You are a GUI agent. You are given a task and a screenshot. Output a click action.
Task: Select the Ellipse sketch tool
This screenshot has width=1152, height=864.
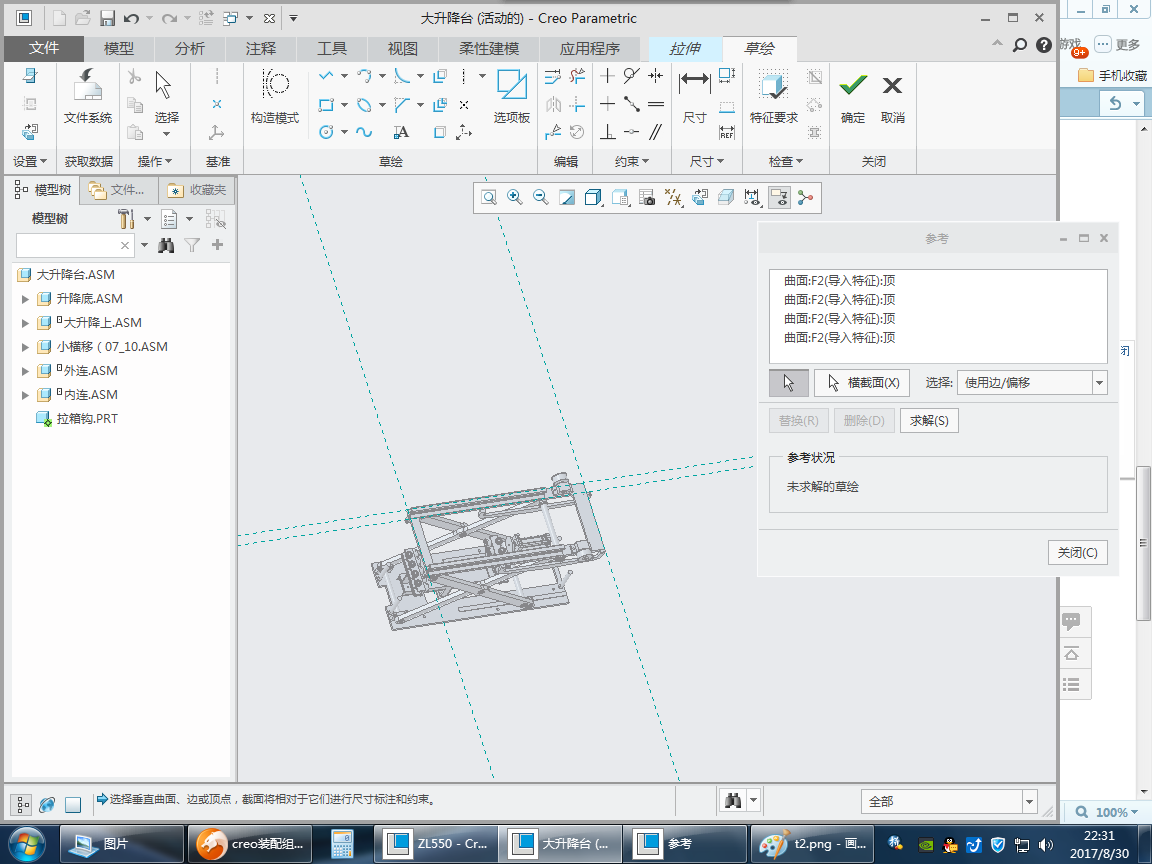pos(364,105)
